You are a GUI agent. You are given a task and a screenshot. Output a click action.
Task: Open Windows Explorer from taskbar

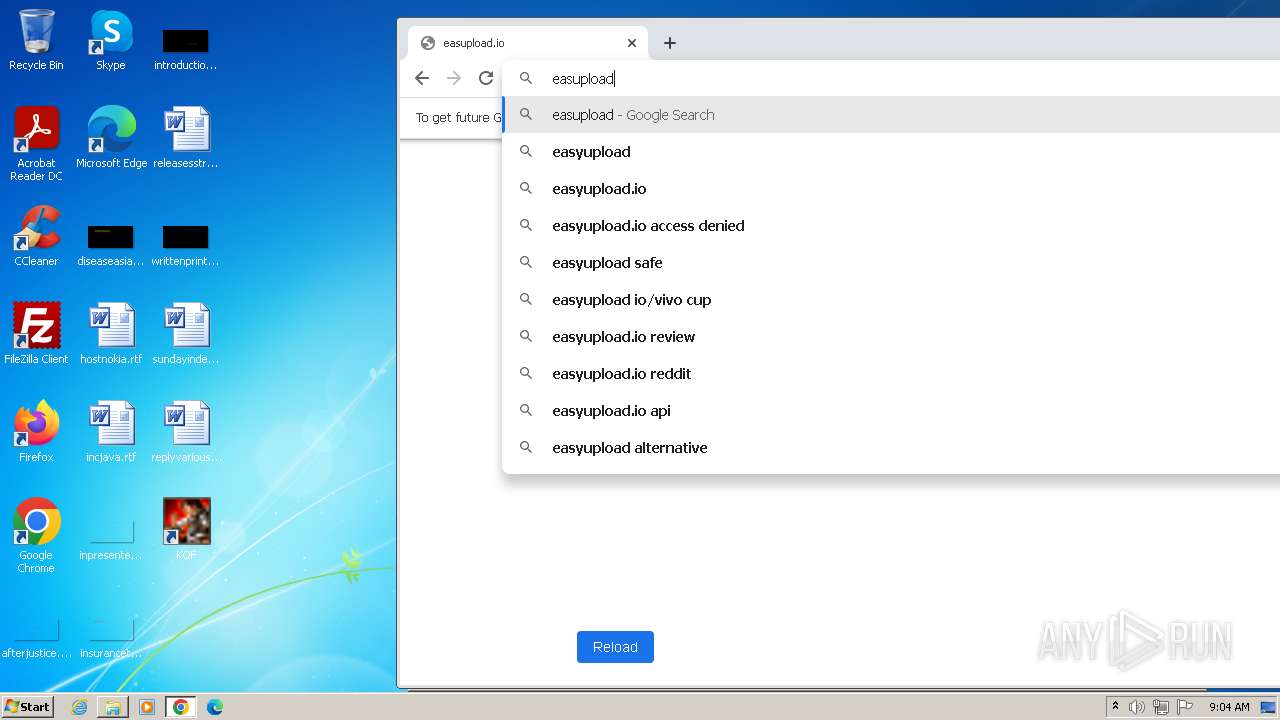[113, 707]
